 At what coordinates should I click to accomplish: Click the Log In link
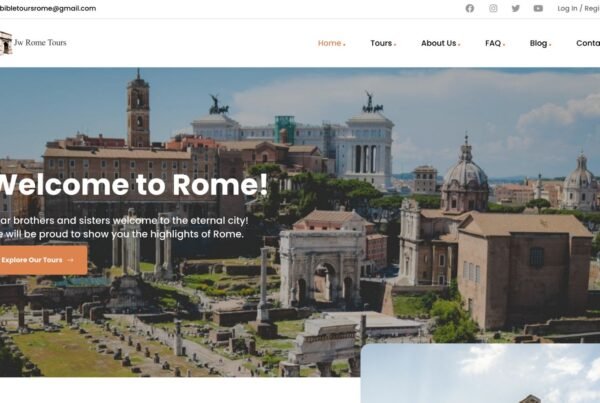point(567,8)
